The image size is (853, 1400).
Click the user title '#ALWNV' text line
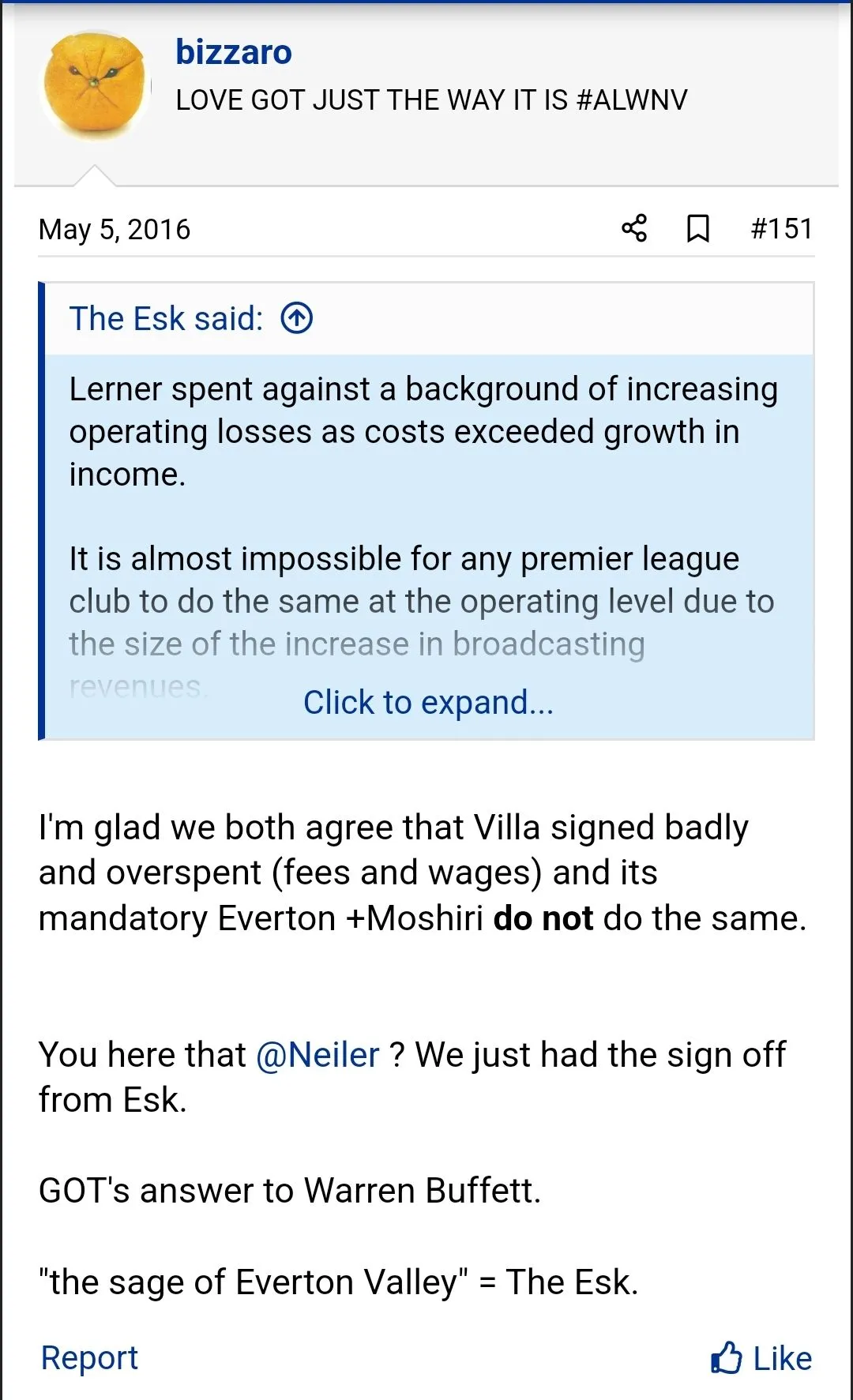tap(431, 100)
